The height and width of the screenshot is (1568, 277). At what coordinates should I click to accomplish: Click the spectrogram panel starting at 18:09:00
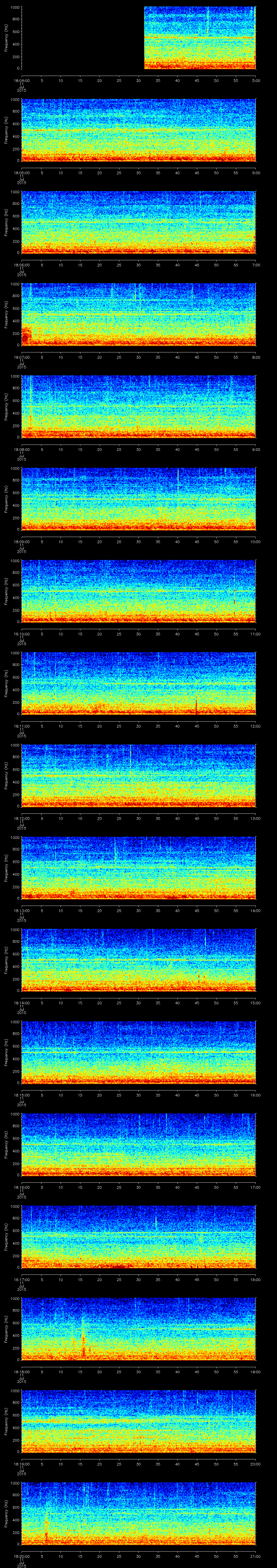point(139,499)
